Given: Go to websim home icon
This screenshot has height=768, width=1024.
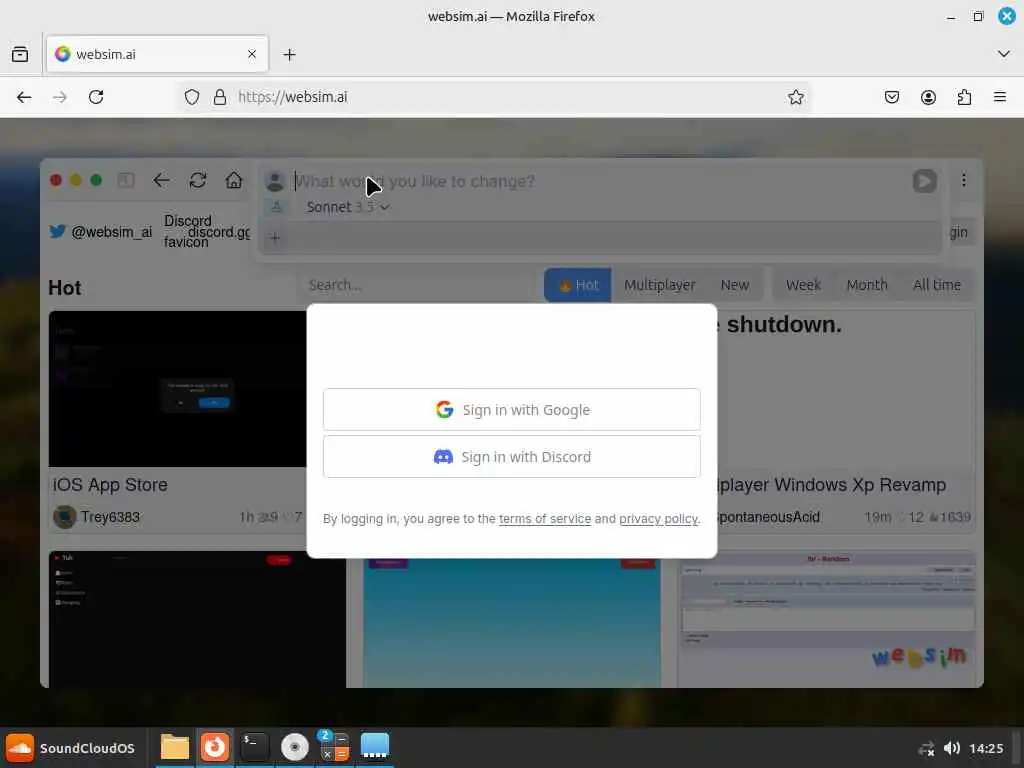Looking at the screenshot, I should pos(234,180).
